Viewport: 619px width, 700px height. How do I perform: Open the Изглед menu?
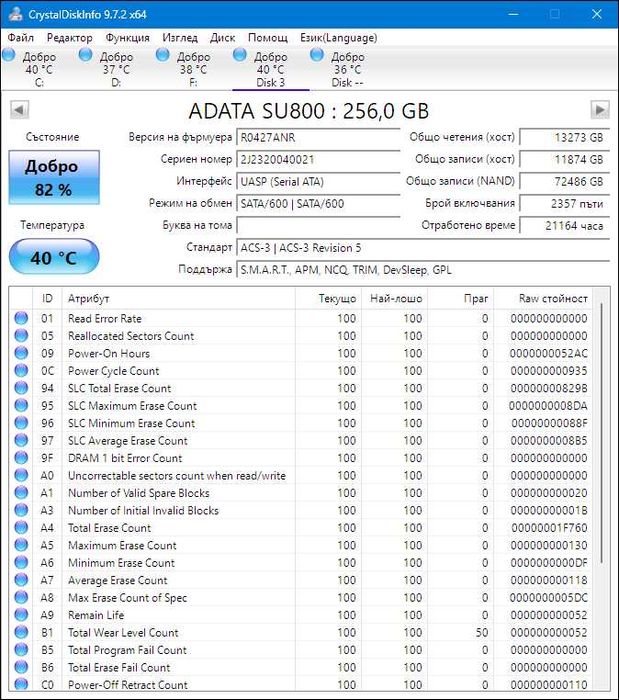pos(180,38)
